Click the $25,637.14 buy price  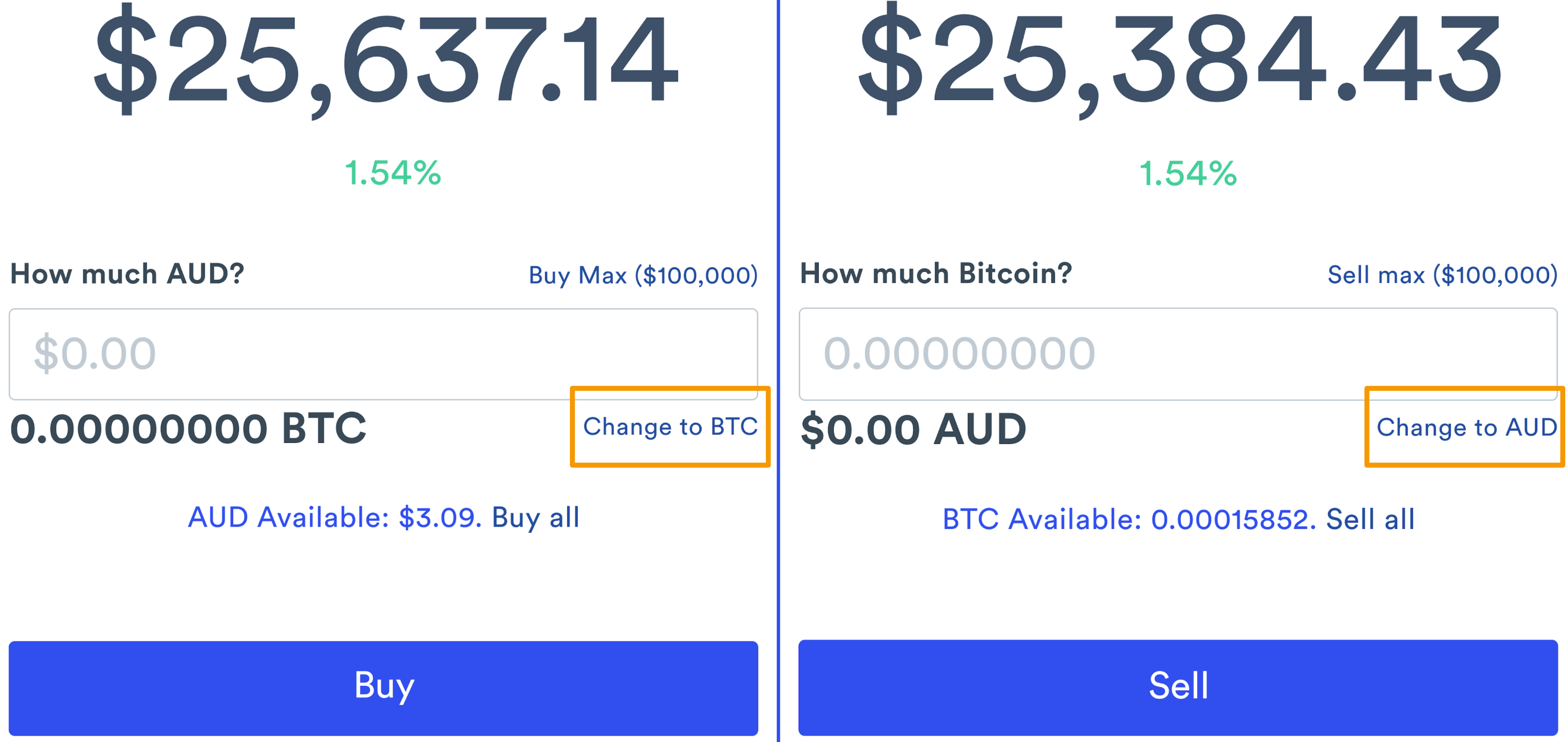point(386,61)
